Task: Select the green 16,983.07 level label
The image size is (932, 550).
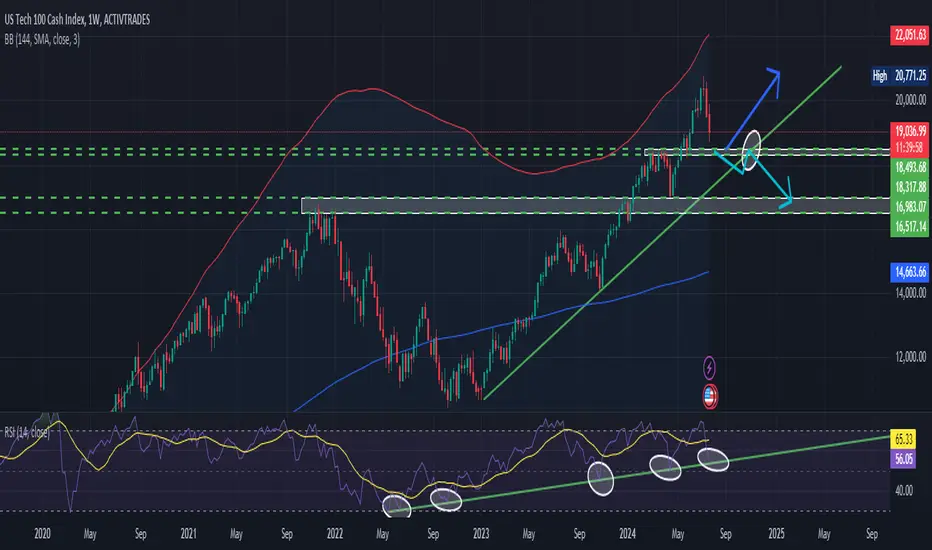Action: tap(910, 206)
